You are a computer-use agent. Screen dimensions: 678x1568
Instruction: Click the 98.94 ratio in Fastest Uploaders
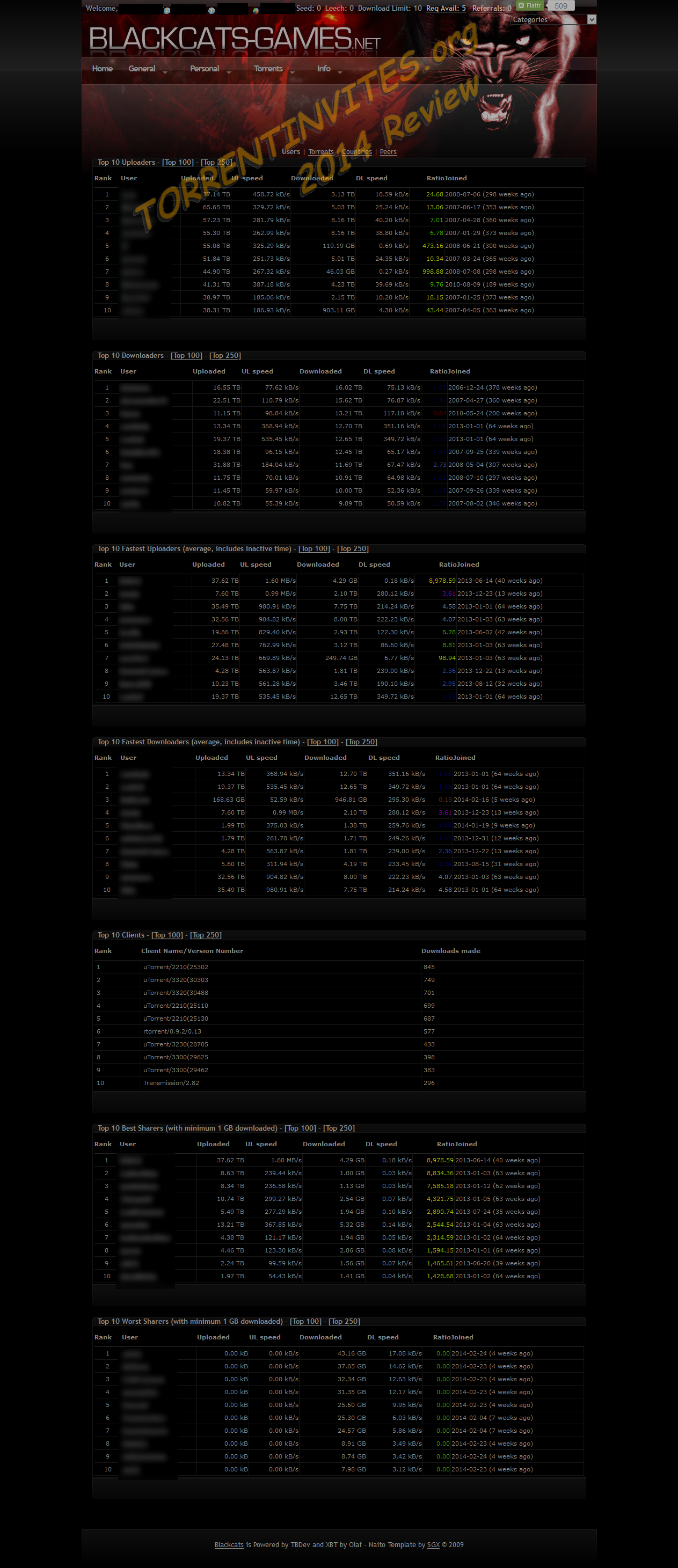coord(447,658)
